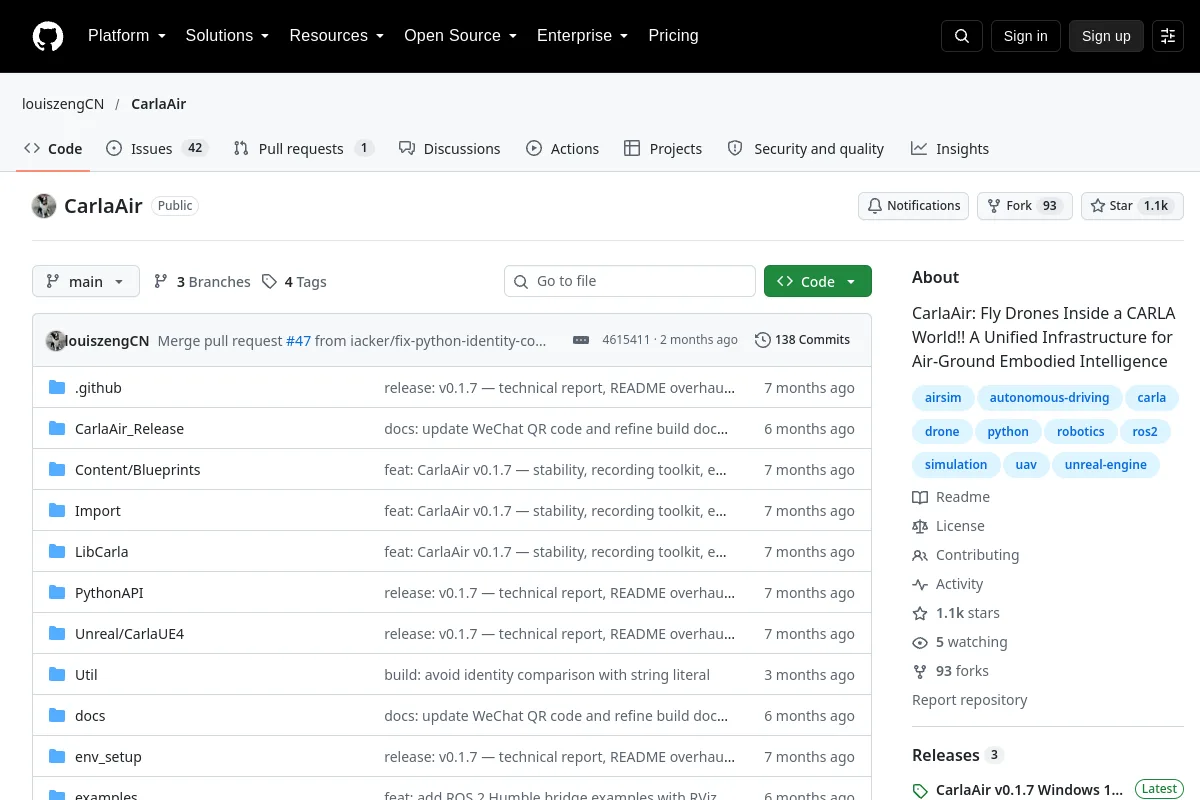
Task: Select the python topic tag
Action: click(1008, 432)
